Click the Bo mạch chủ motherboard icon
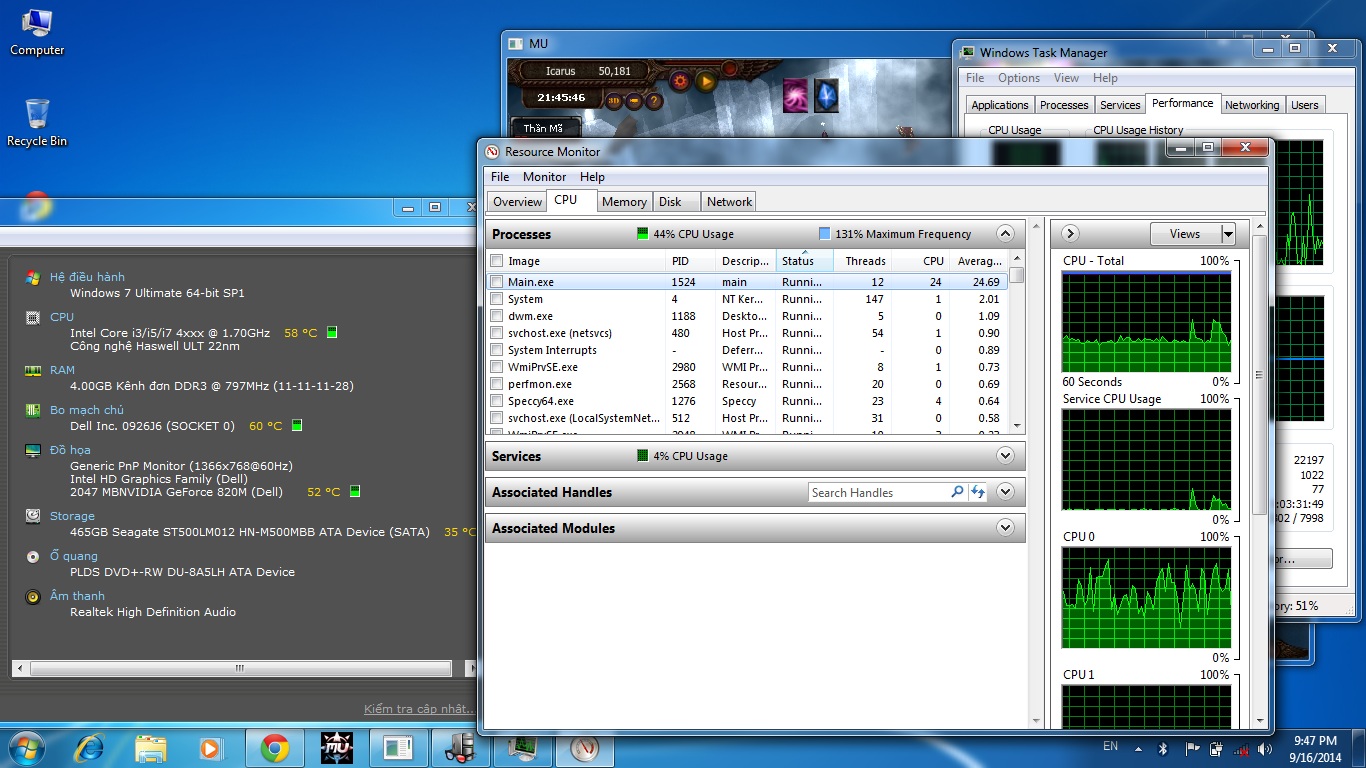Screen dimensions: 1366x768 click(33, 410)
